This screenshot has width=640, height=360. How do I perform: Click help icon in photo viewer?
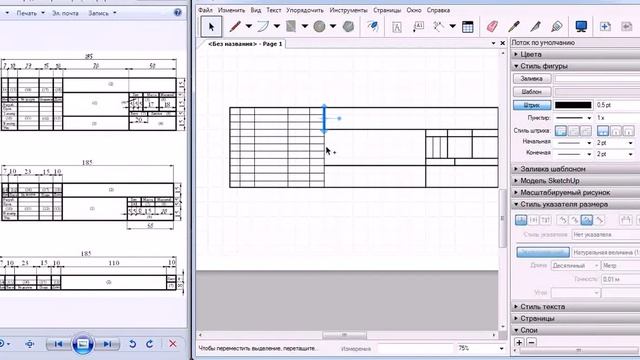tap(178, 13)
